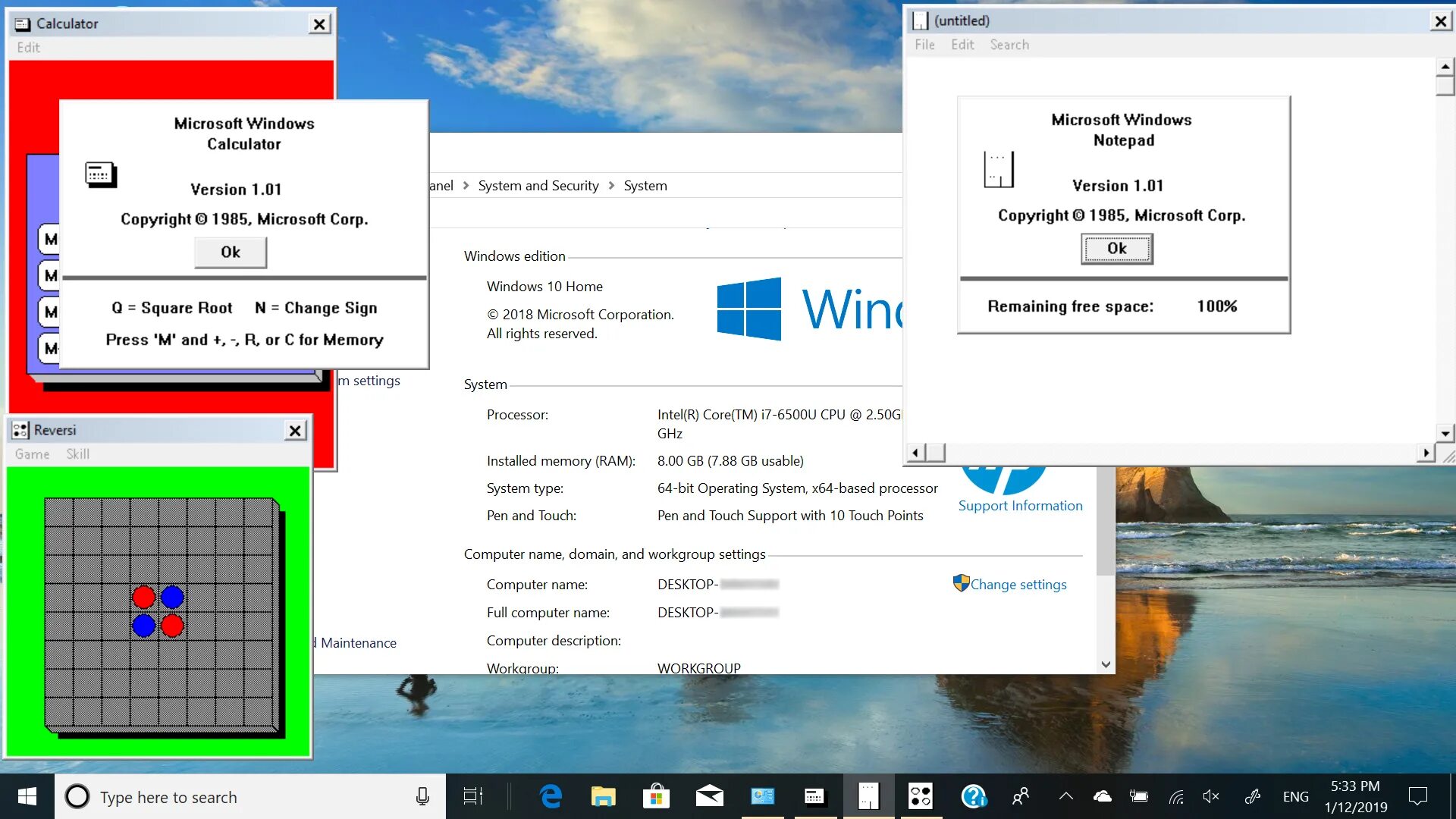1456x819 pixels.
Task: Open the Edit menu in Calculator
Action: [28, 48]
